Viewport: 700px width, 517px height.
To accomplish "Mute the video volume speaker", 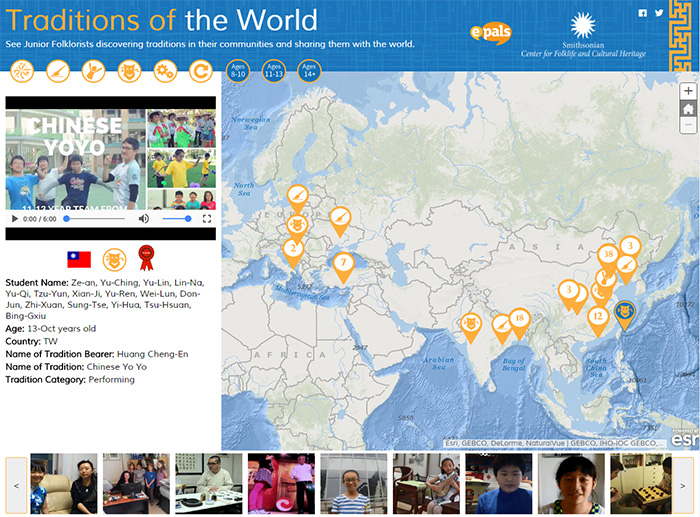I will 144,219.
